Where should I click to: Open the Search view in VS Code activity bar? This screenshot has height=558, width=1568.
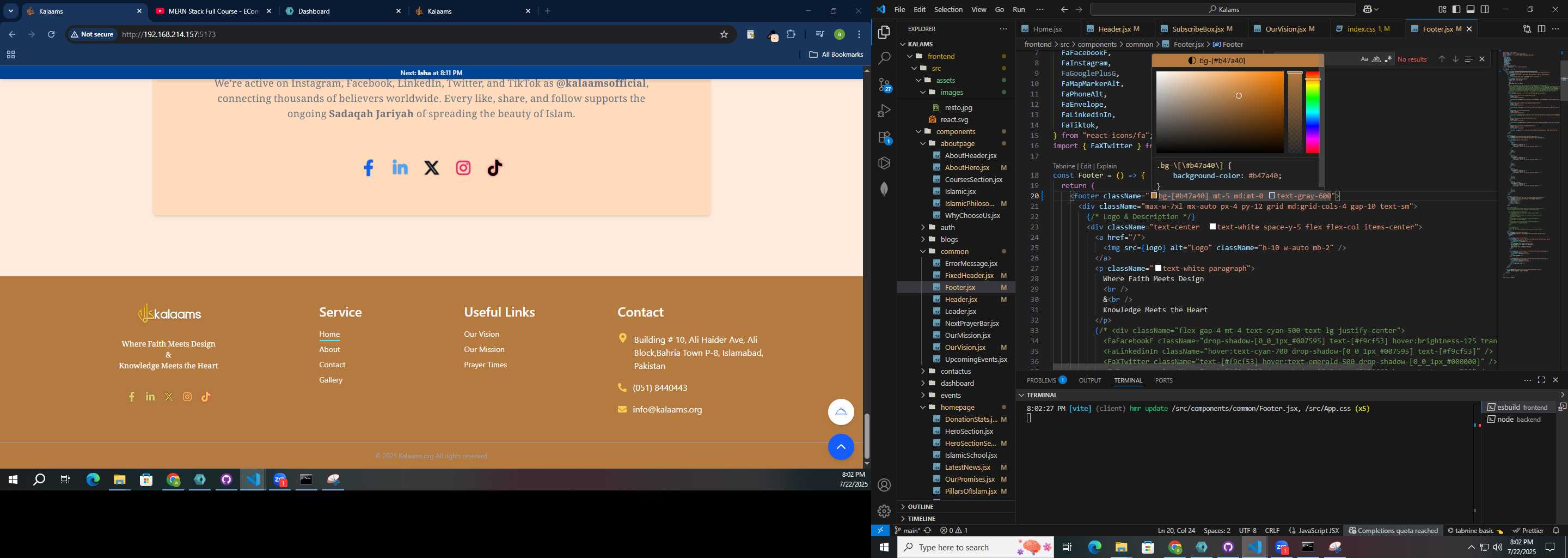pyautogui.click(x=884, y=58)
